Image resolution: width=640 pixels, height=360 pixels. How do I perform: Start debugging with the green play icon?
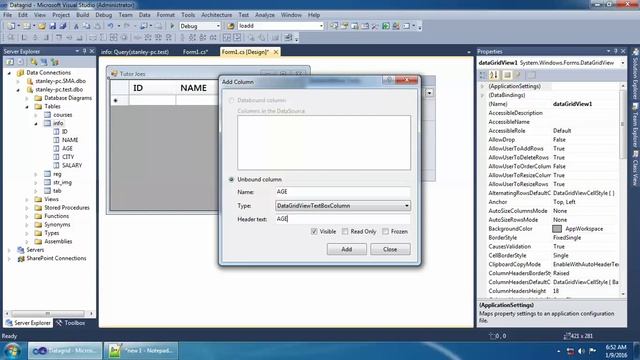(172, 26)
